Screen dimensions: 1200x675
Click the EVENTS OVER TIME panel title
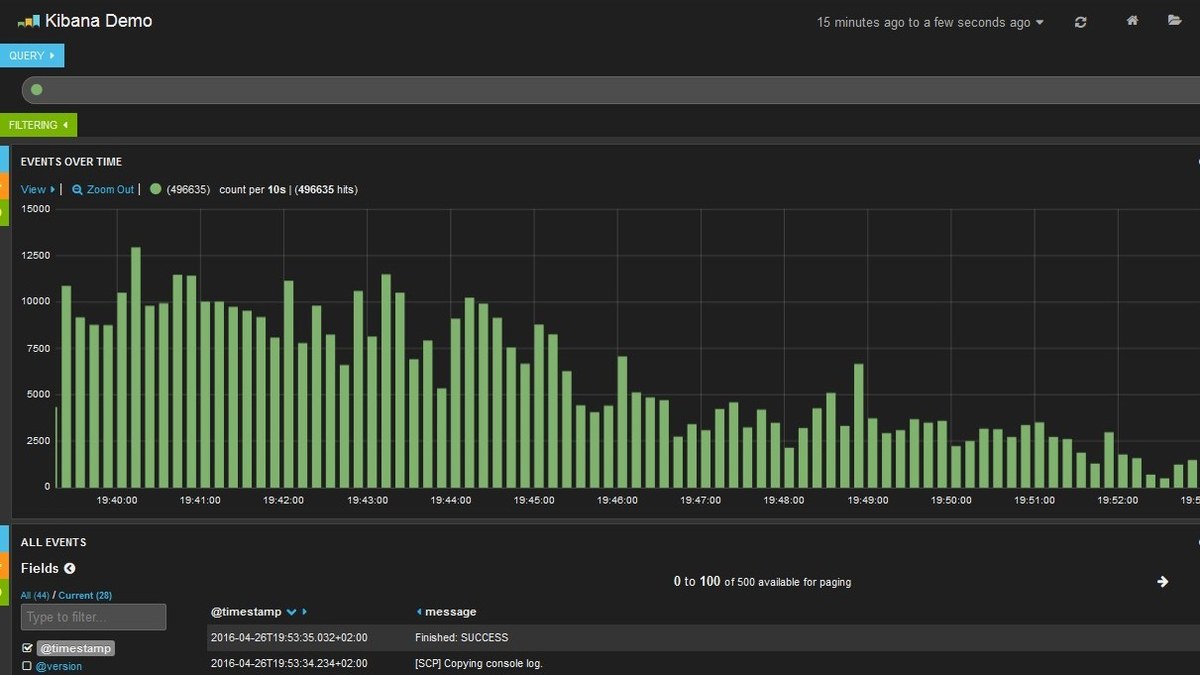point(71,161)
